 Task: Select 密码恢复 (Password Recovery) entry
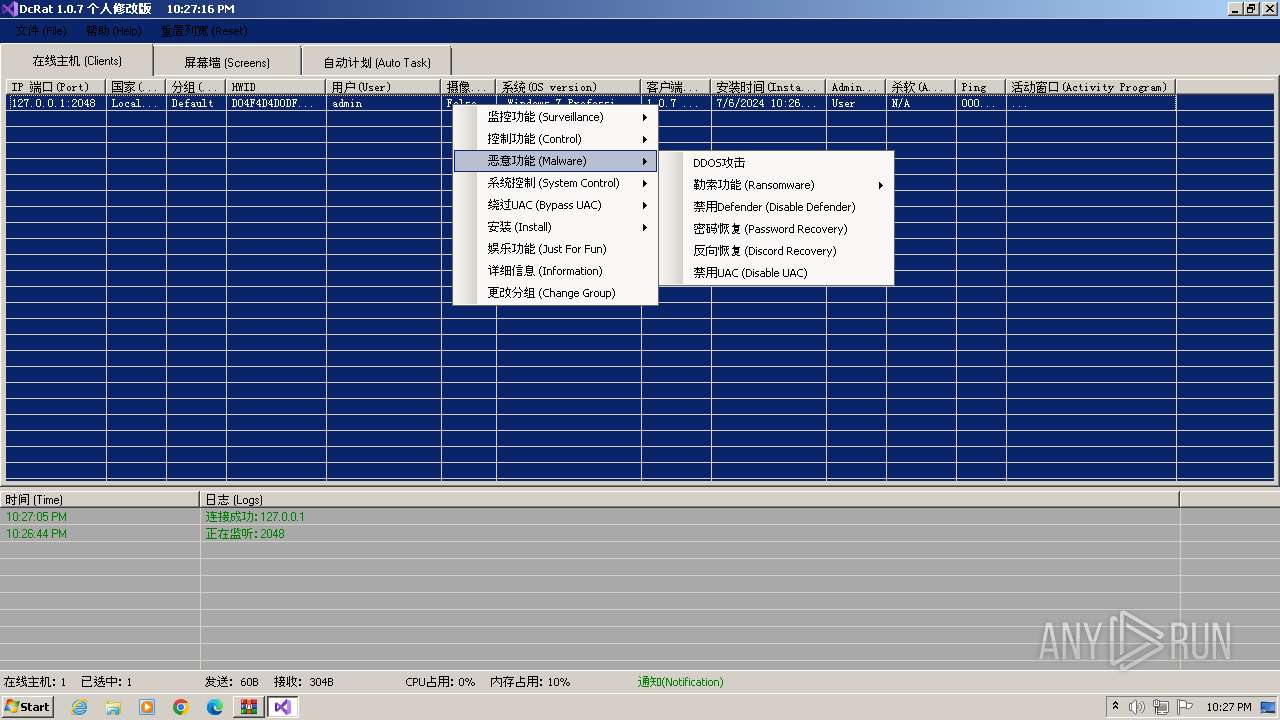776,229
